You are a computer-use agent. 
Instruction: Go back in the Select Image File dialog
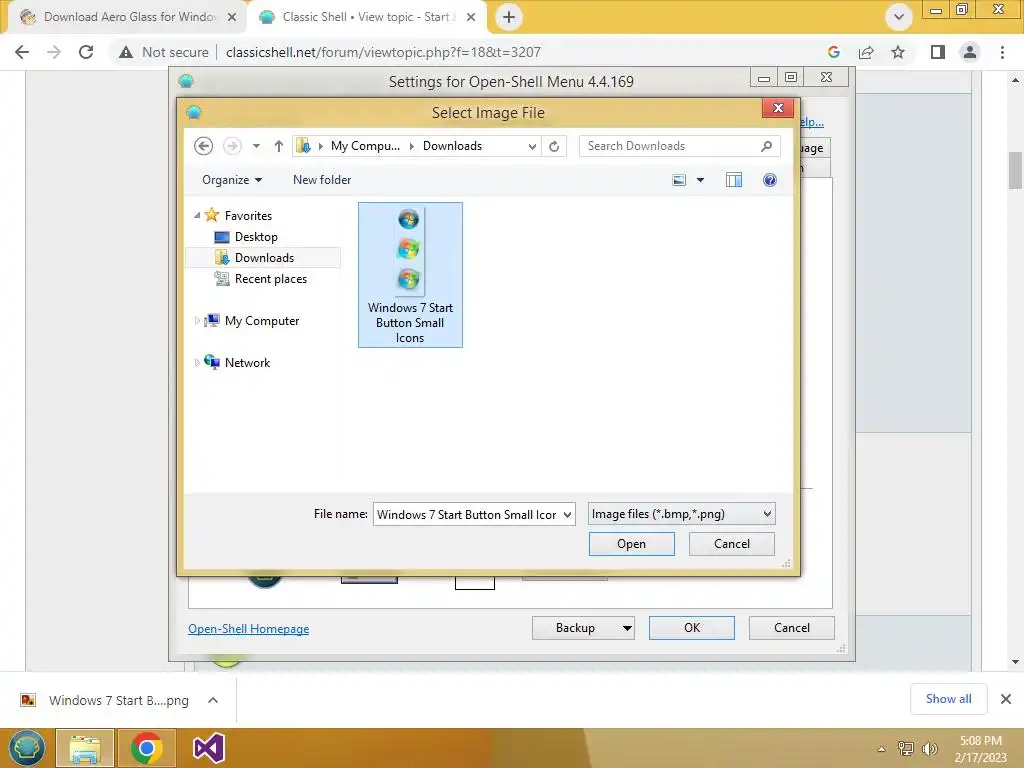tap(204, 146)
